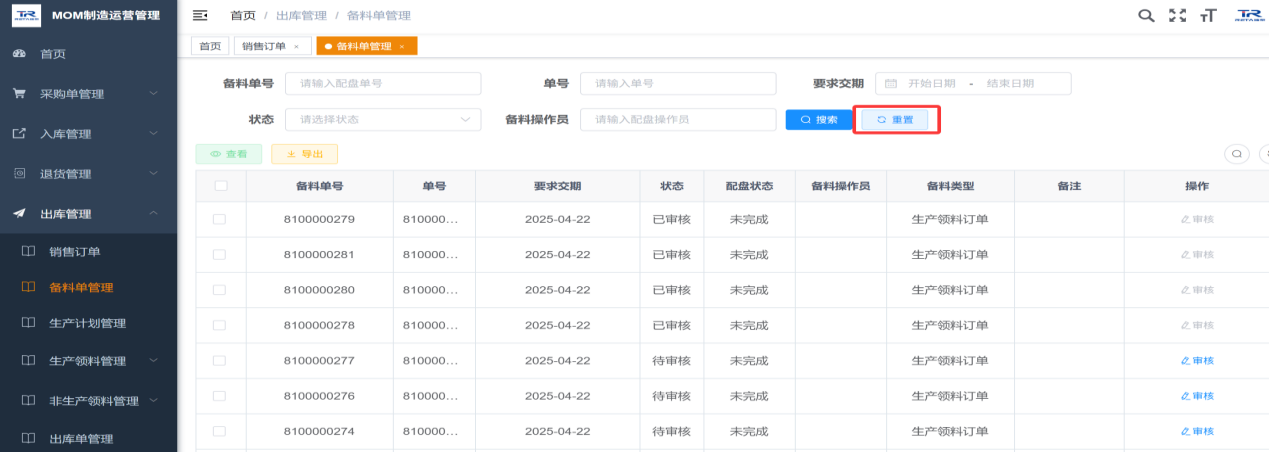
Task: Expand 生产领料管理 submenu
Action: (153, 361)
